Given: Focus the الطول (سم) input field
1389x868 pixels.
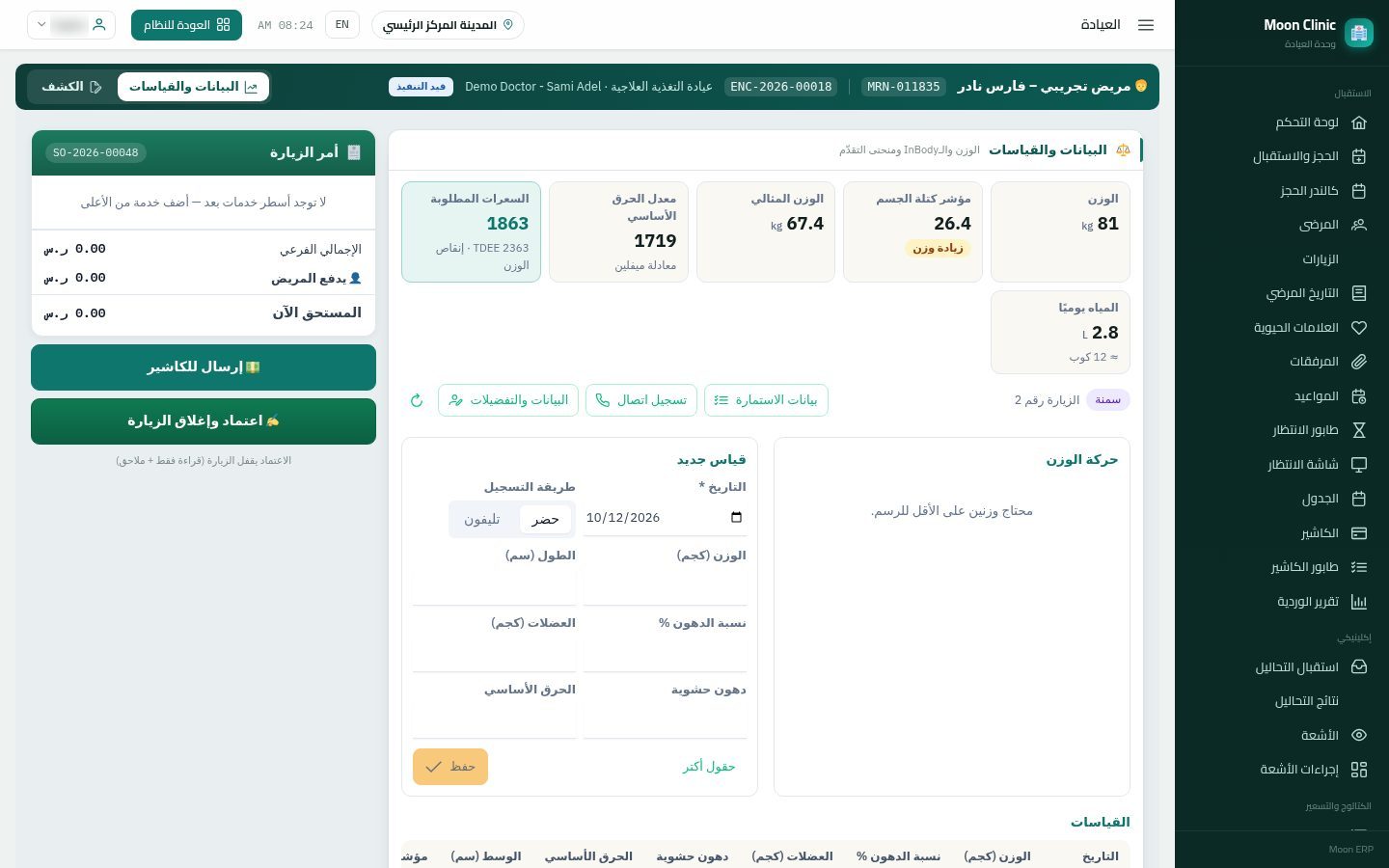Looking at the screenshot, I should [x=495, y=586].
